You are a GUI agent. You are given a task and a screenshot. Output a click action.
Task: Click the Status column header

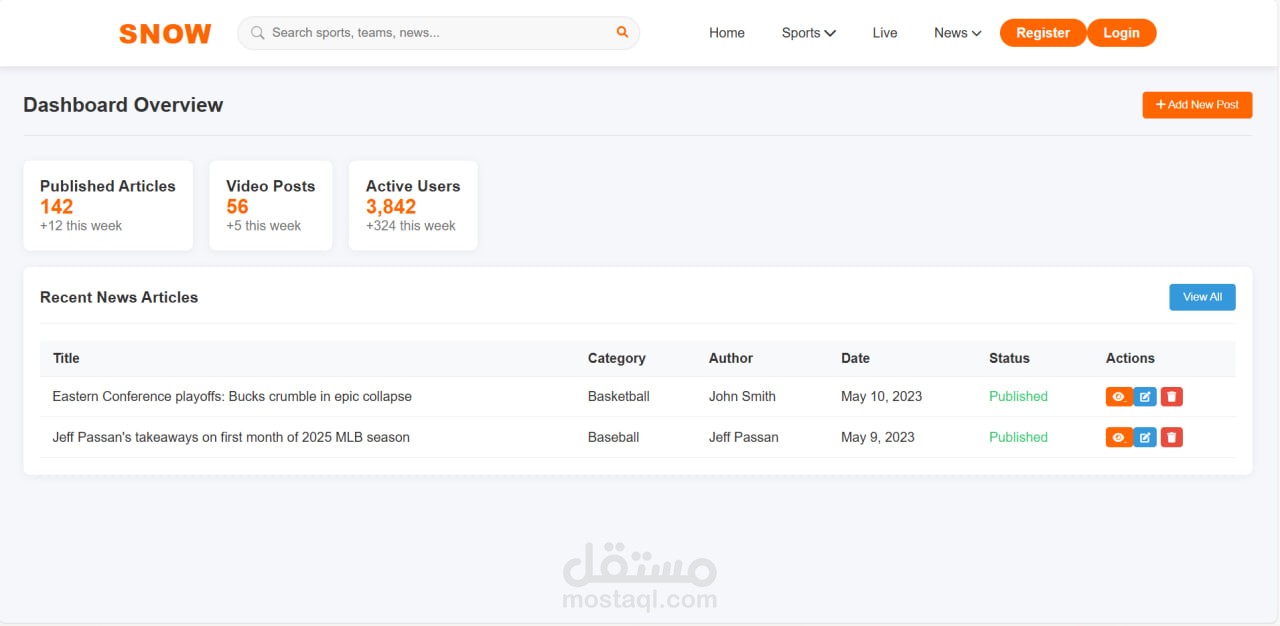coord(1009,358)
